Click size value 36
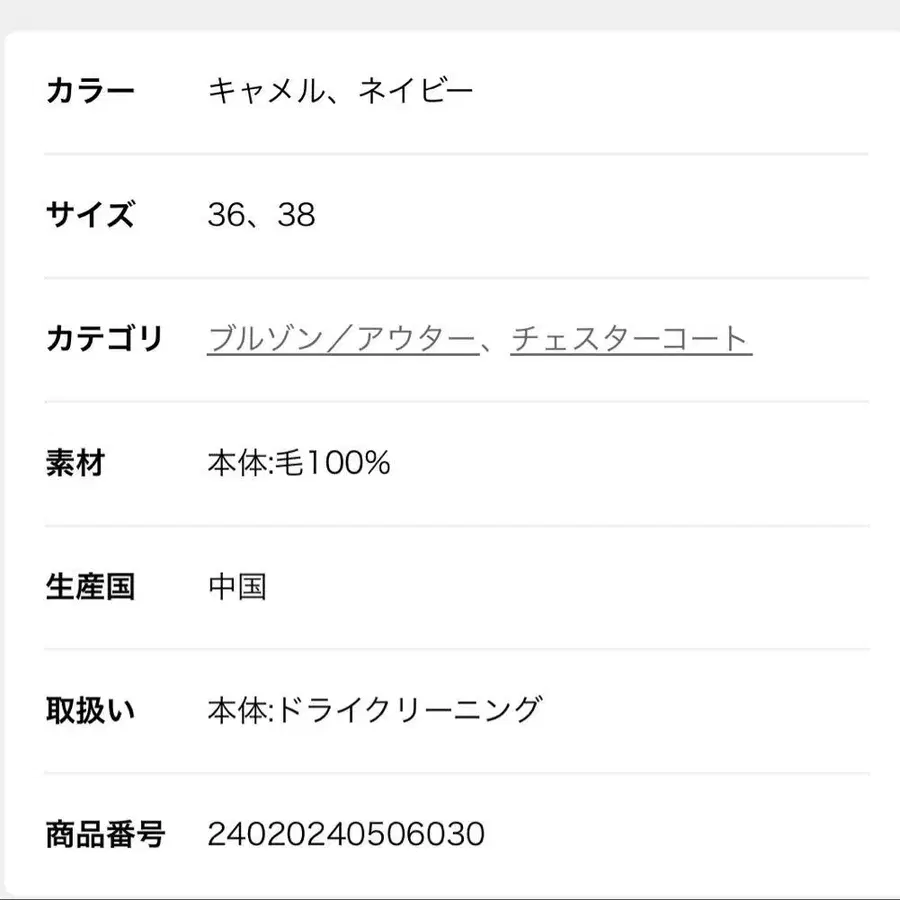 pyautogui.click(x=226, y=215)
